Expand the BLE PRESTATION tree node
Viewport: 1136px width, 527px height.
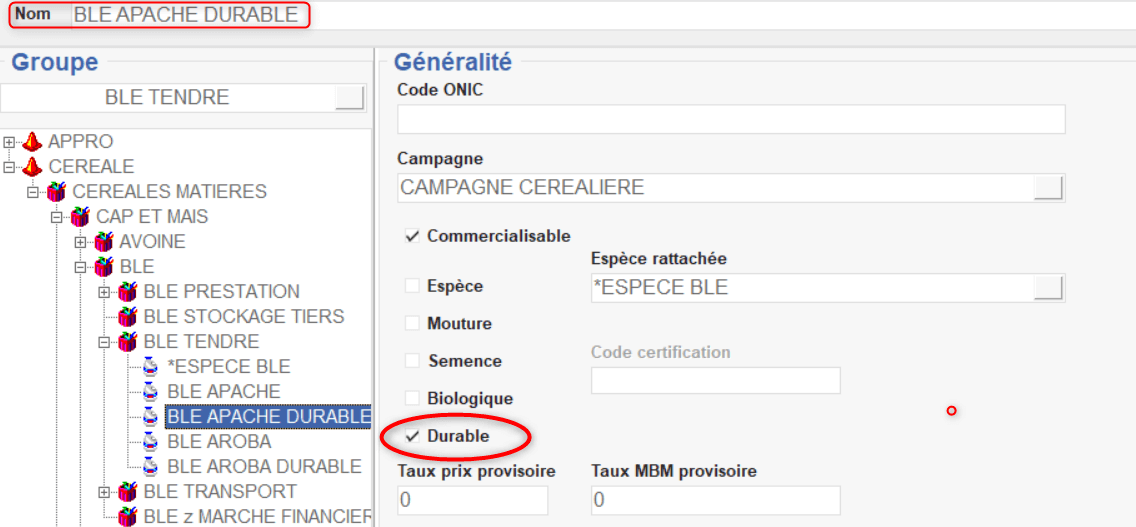click(x=104, y=292)
